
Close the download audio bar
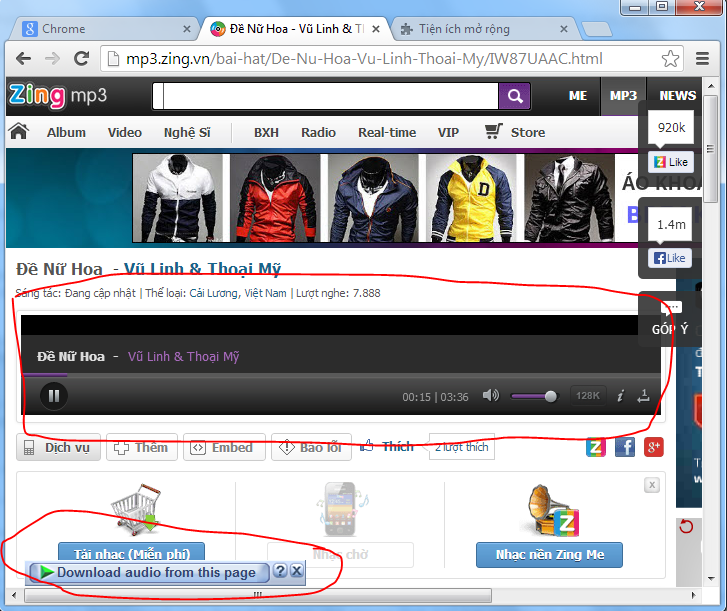297,570
